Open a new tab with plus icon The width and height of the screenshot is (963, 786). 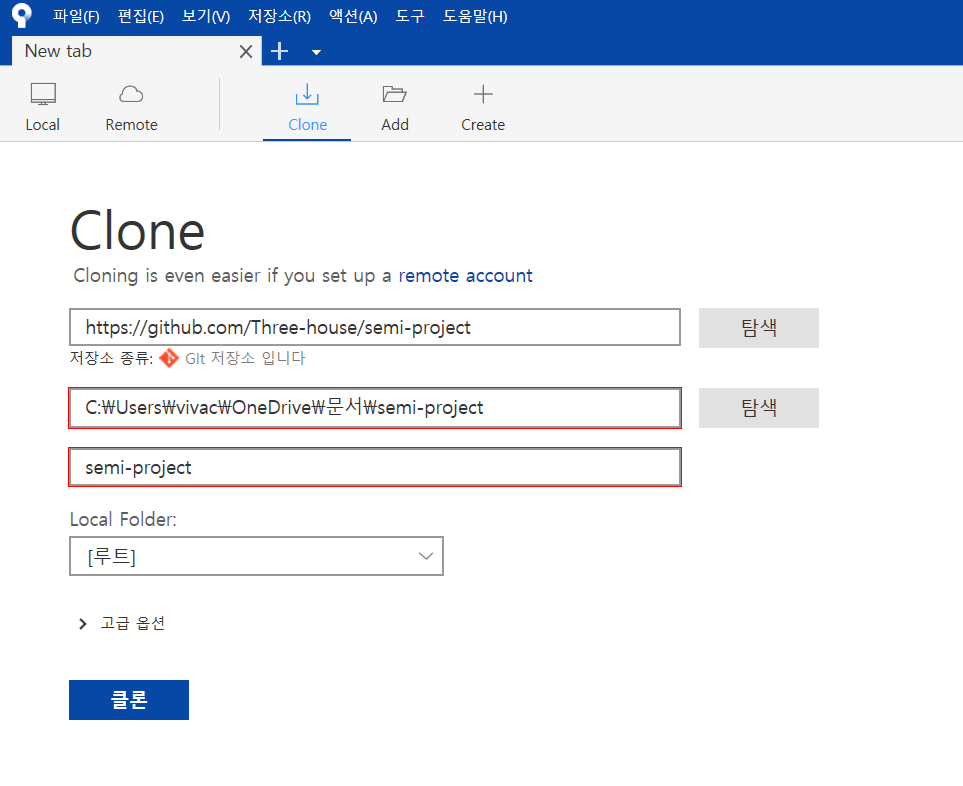[279, 51]
